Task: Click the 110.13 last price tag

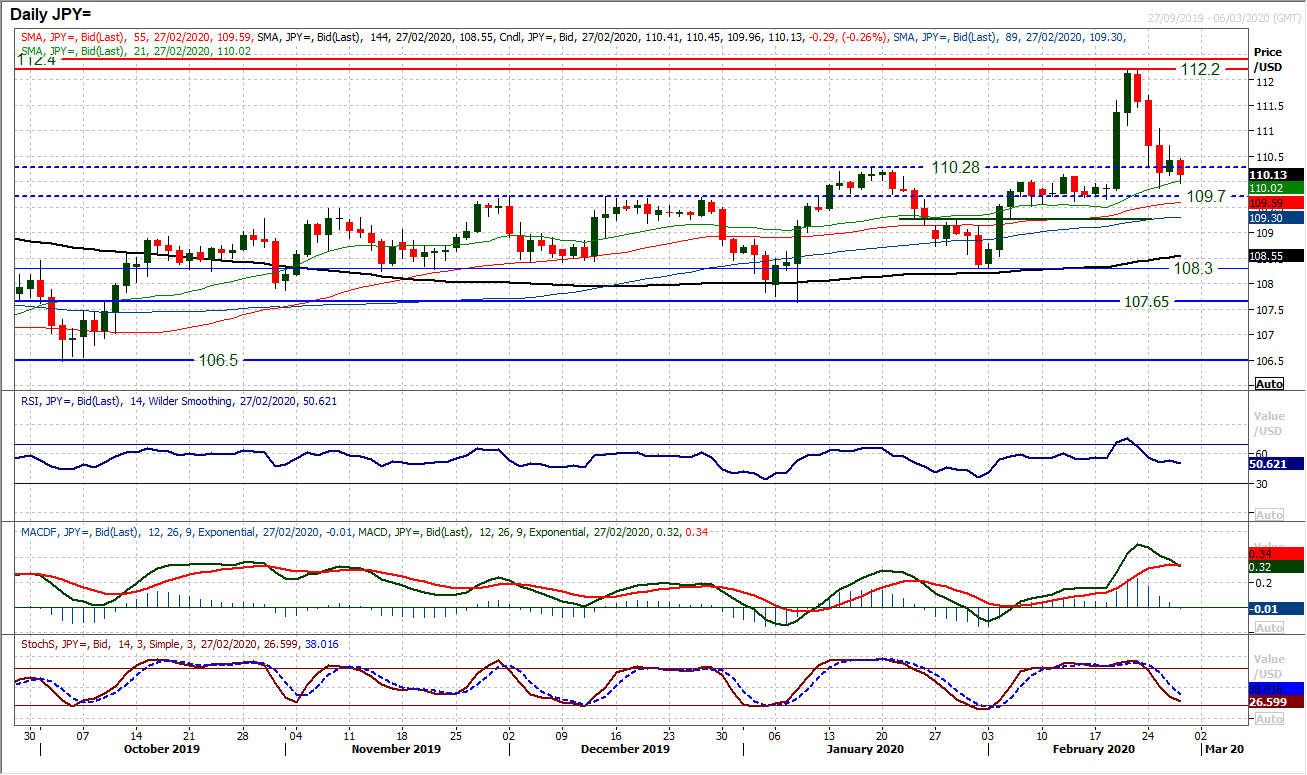Action: pos(1276,173)
